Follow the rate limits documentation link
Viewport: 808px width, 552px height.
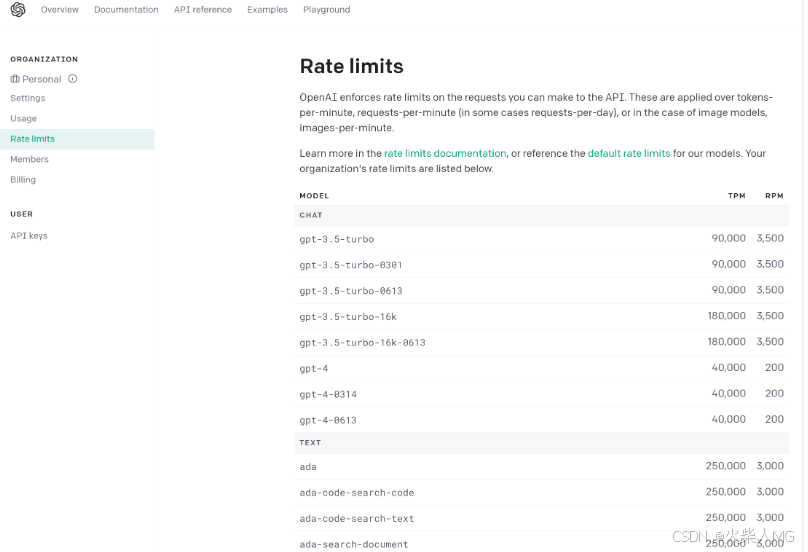pyautogui.click(x=445, y=153)
